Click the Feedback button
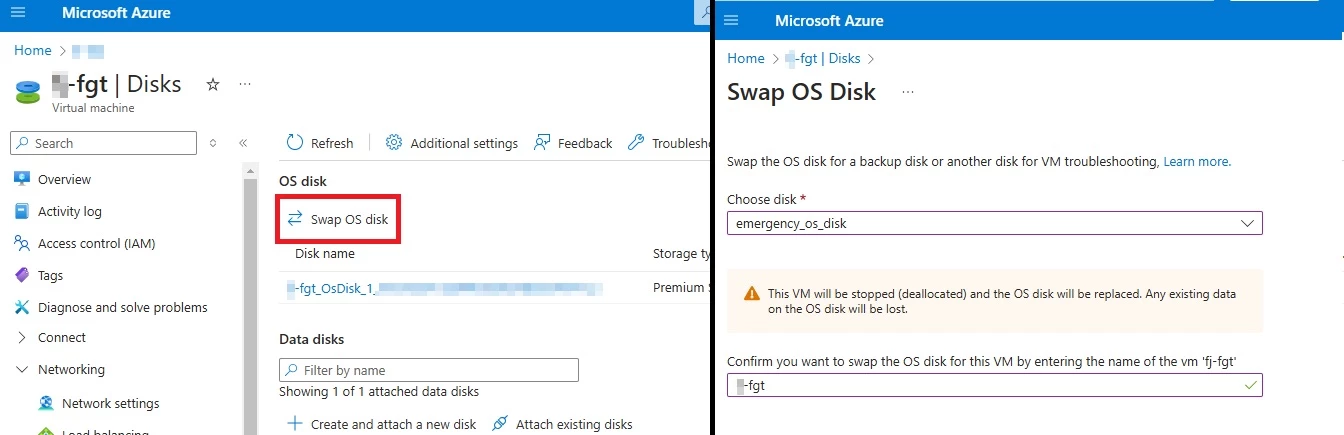Viewport: 1344px width, 435px height. (573, 143)
